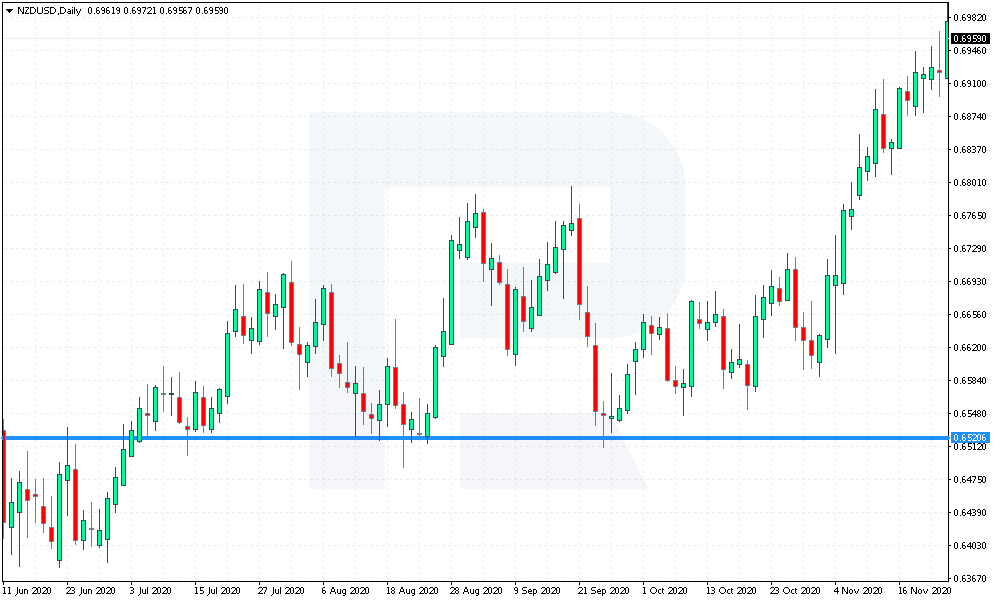Open the chart dropdown triangle beside NZDUSD
This screenshot has height=602, width=994.
9,11
